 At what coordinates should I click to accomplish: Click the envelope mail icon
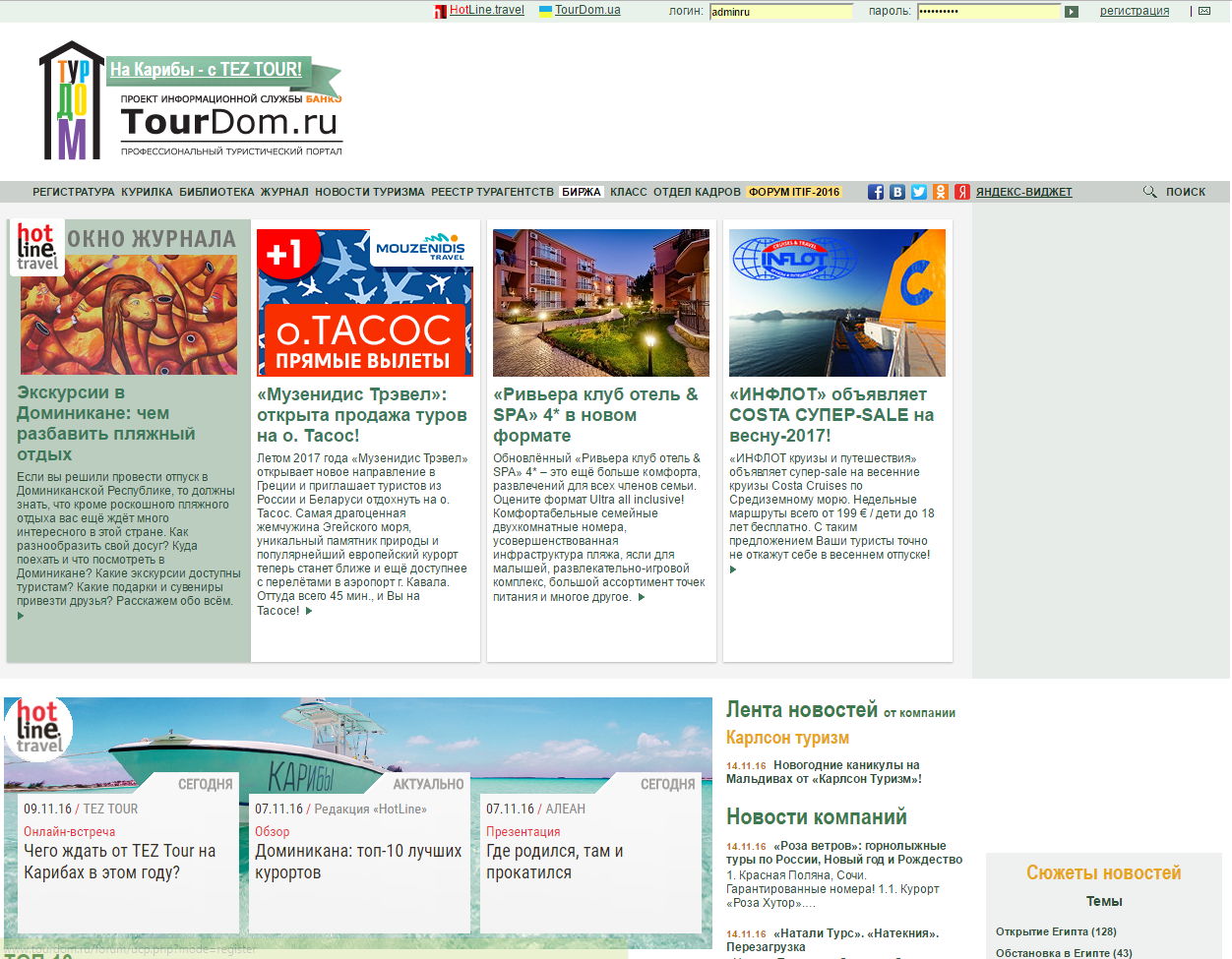coord(1204,11)
